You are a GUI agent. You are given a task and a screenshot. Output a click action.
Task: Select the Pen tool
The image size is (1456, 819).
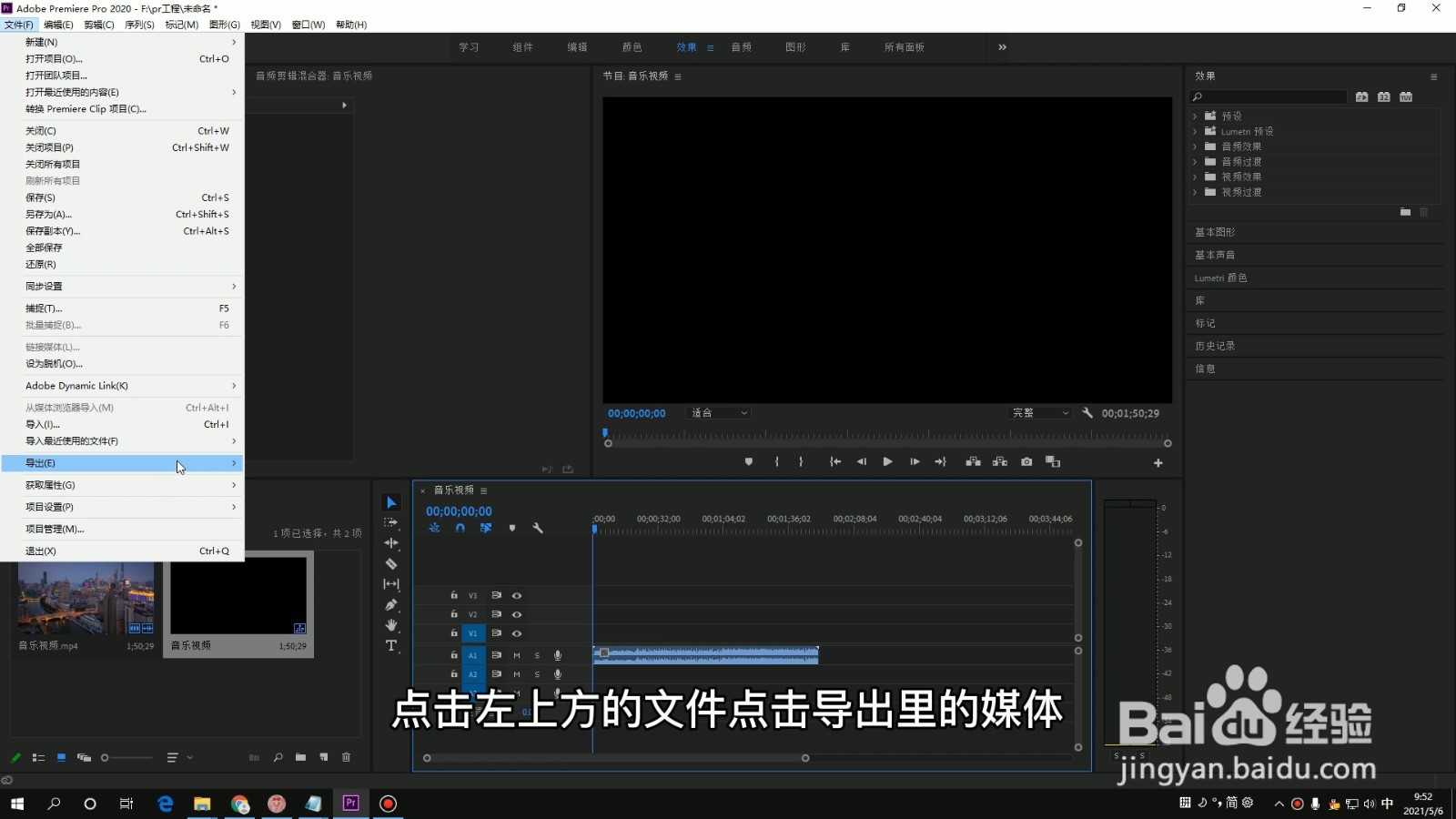[x=391, y=605]
